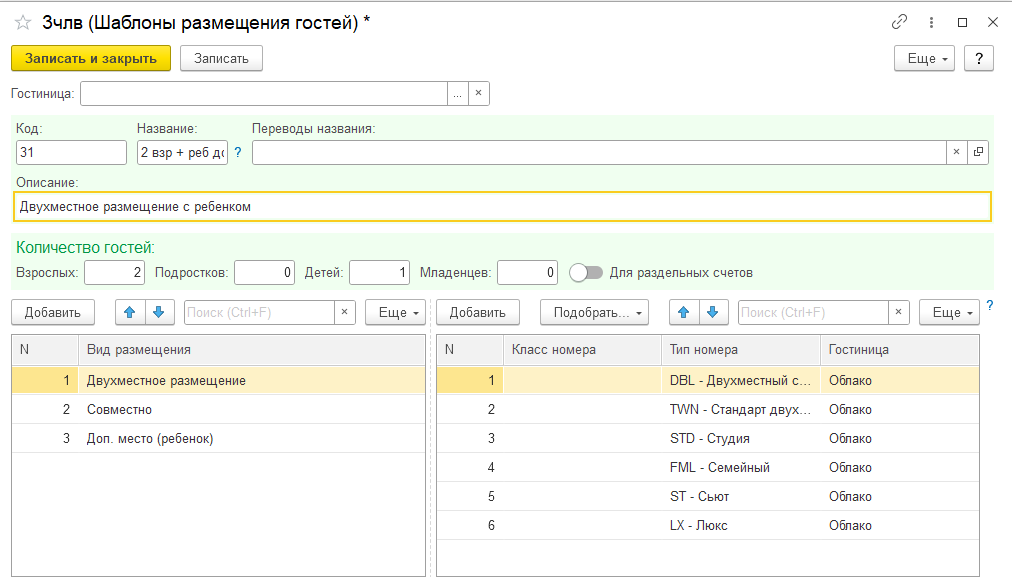
Task: Click the favorite star icon beside the title
Action: pyautogui.click(x=22, y=22)
